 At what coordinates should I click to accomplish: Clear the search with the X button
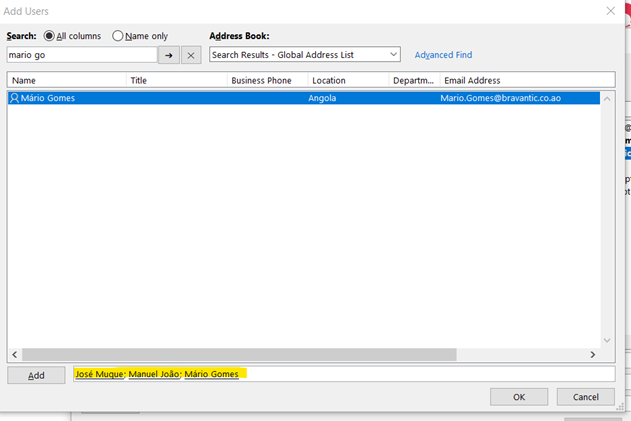point(191,55)
